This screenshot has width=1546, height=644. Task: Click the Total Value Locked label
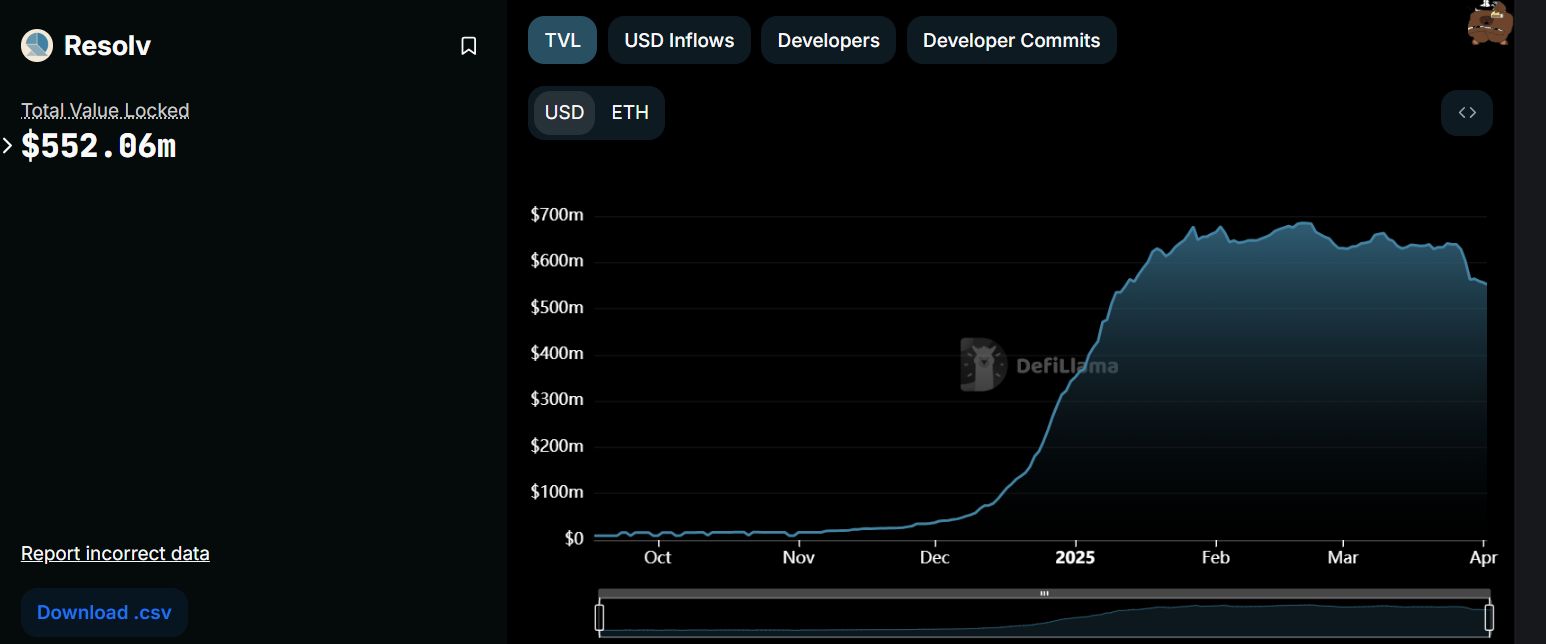coord(105,110)
